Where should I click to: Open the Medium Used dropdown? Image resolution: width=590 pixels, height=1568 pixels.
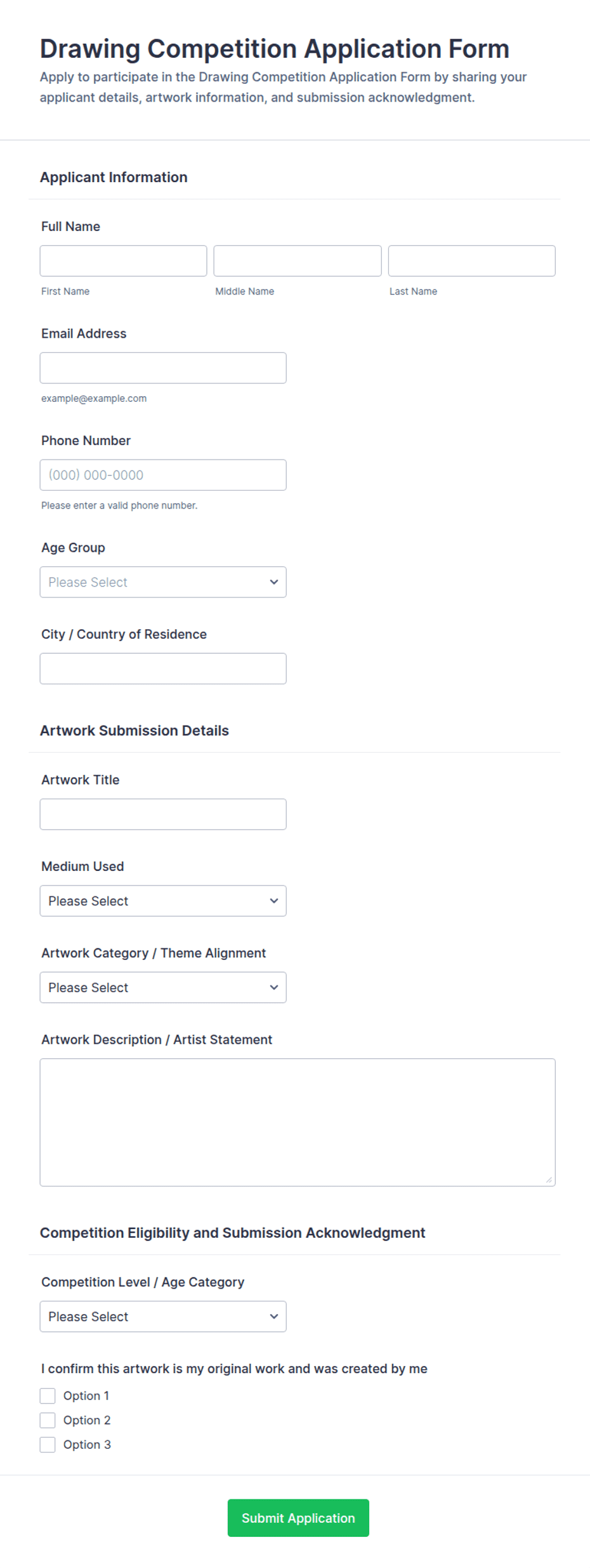tap(163, 901)
